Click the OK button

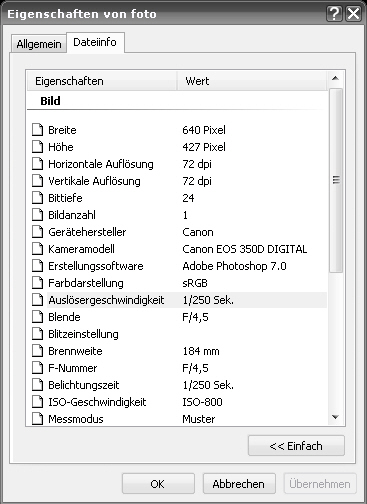click(158, 484)
